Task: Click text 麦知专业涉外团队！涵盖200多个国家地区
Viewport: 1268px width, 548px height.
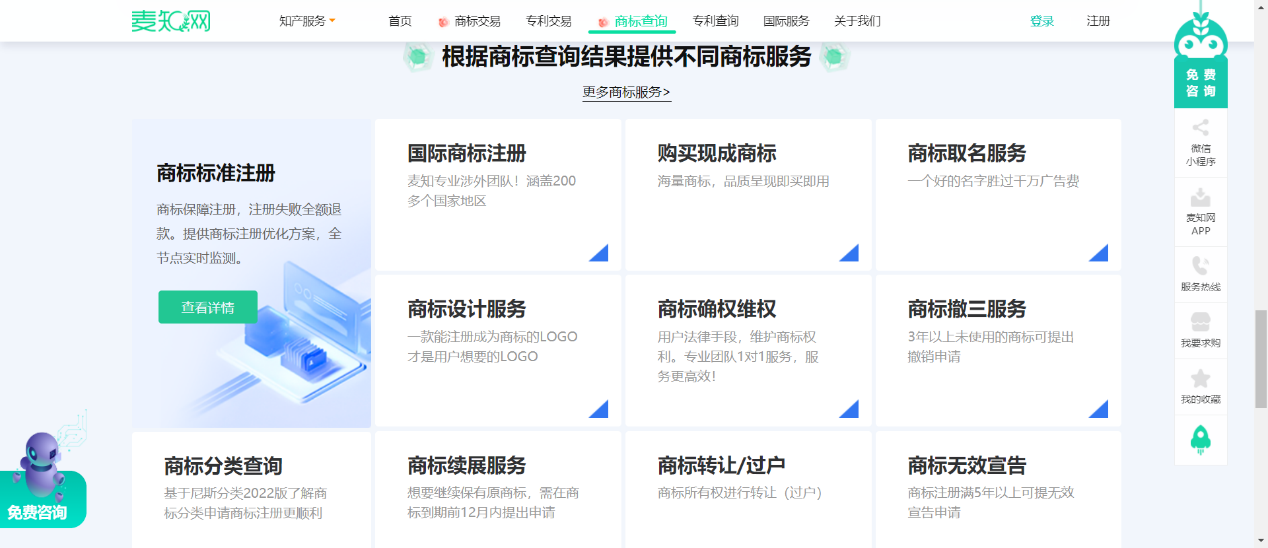Action: [x=492, y=191]
